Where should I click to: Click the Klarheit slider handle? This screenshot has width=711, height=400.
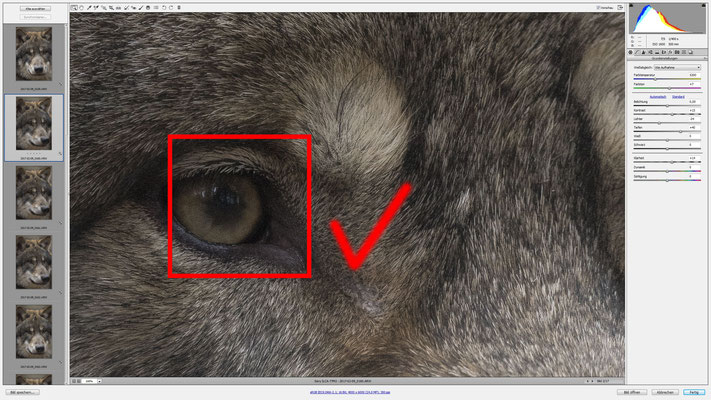pyautogui.click(x=672, y=162)
